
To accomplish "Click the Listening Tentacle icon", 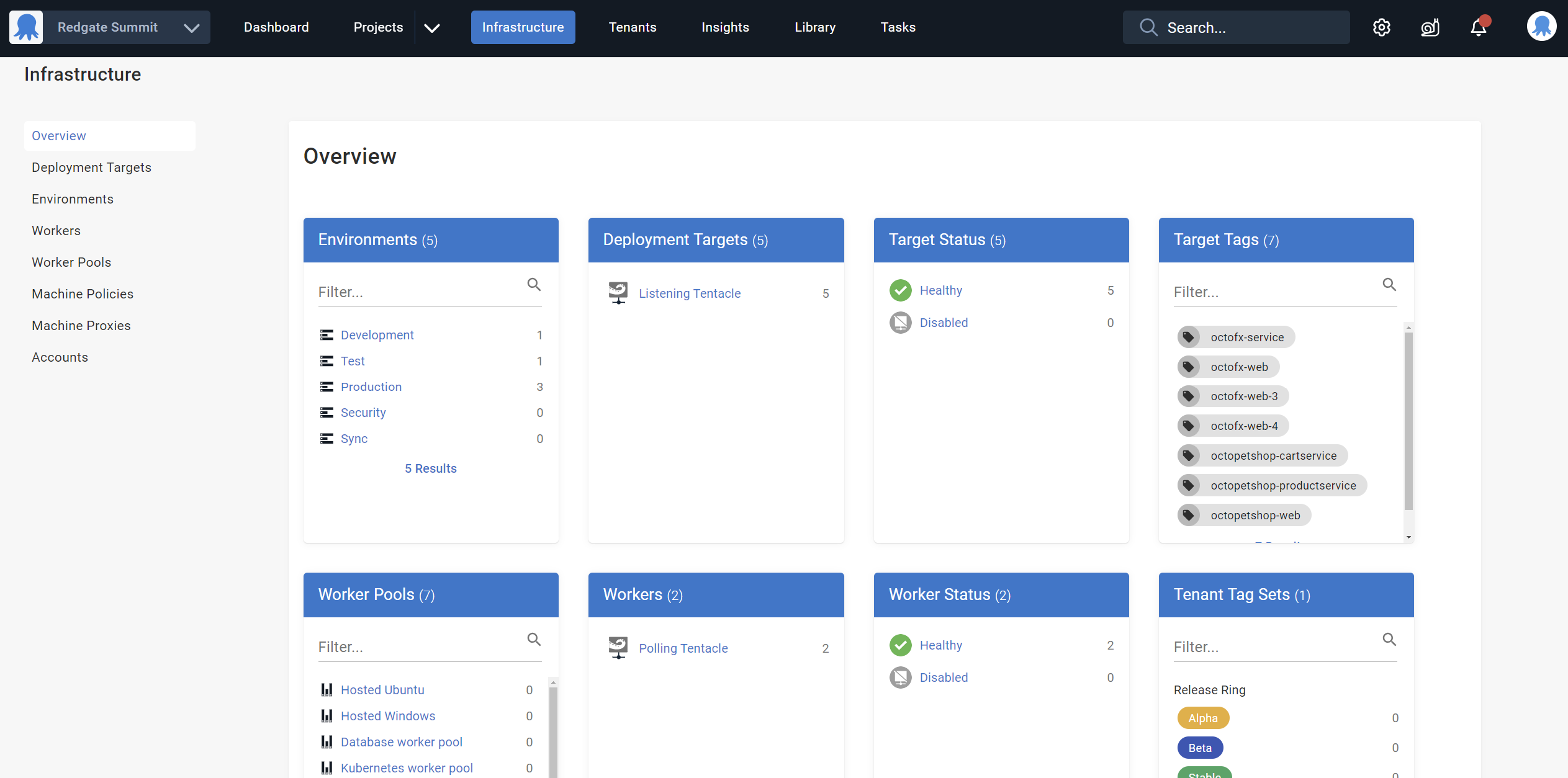I will click(x=618, y=293).
